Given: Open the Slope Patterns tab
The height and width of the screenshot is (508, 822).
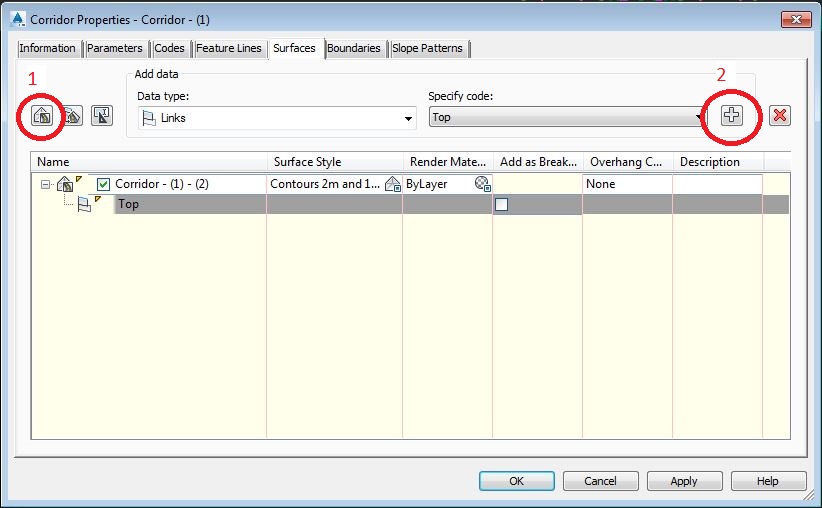Looking at the screenshot, I should [427, 48].
